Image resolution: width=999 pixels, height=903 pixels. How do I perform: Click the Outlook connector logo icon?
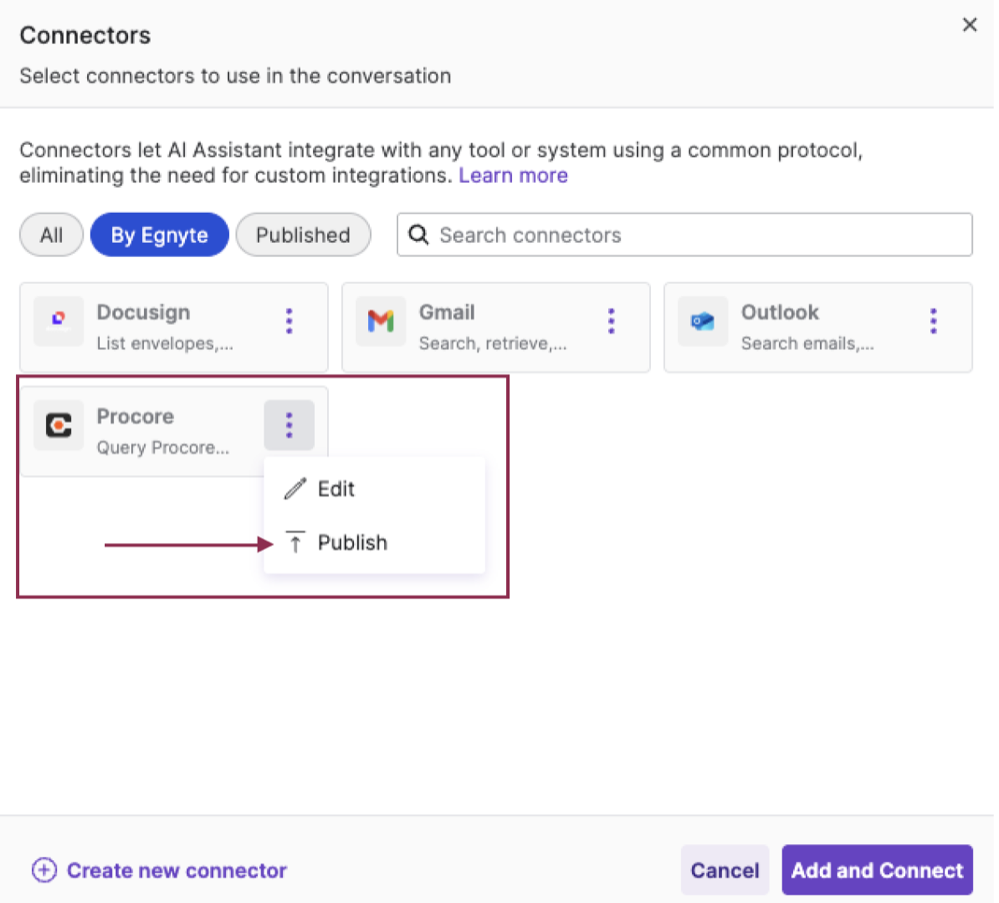702,321
